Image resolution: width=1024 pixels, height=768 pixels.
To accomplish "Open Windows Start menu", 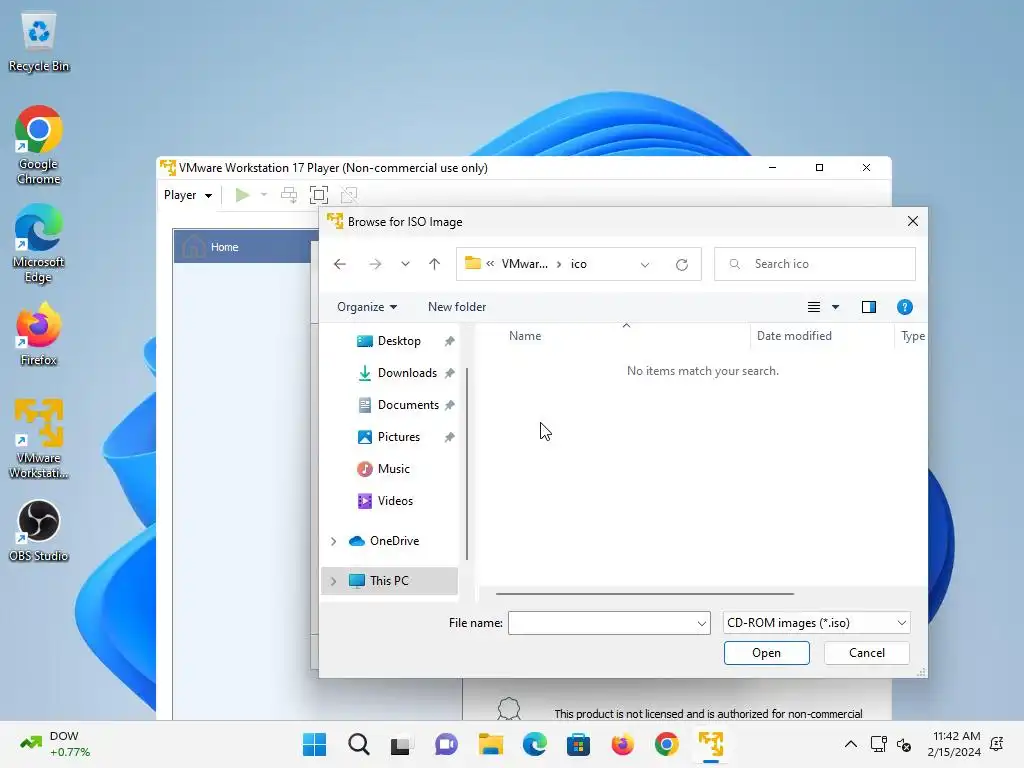I will click(314, 744).
